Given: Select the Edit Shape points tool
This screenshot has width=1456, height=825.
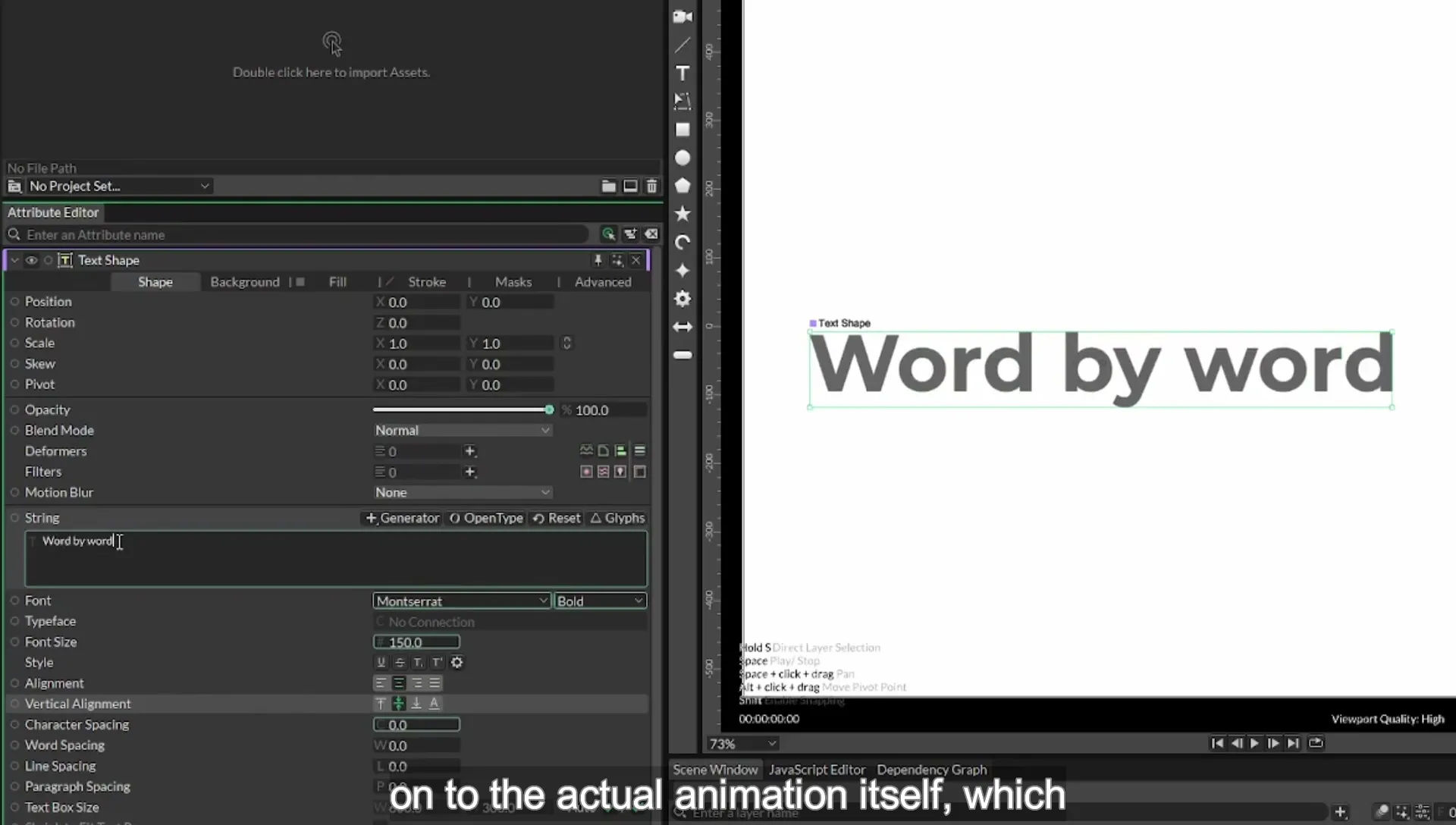Looking at the screenshot, I should pos(682,101).
